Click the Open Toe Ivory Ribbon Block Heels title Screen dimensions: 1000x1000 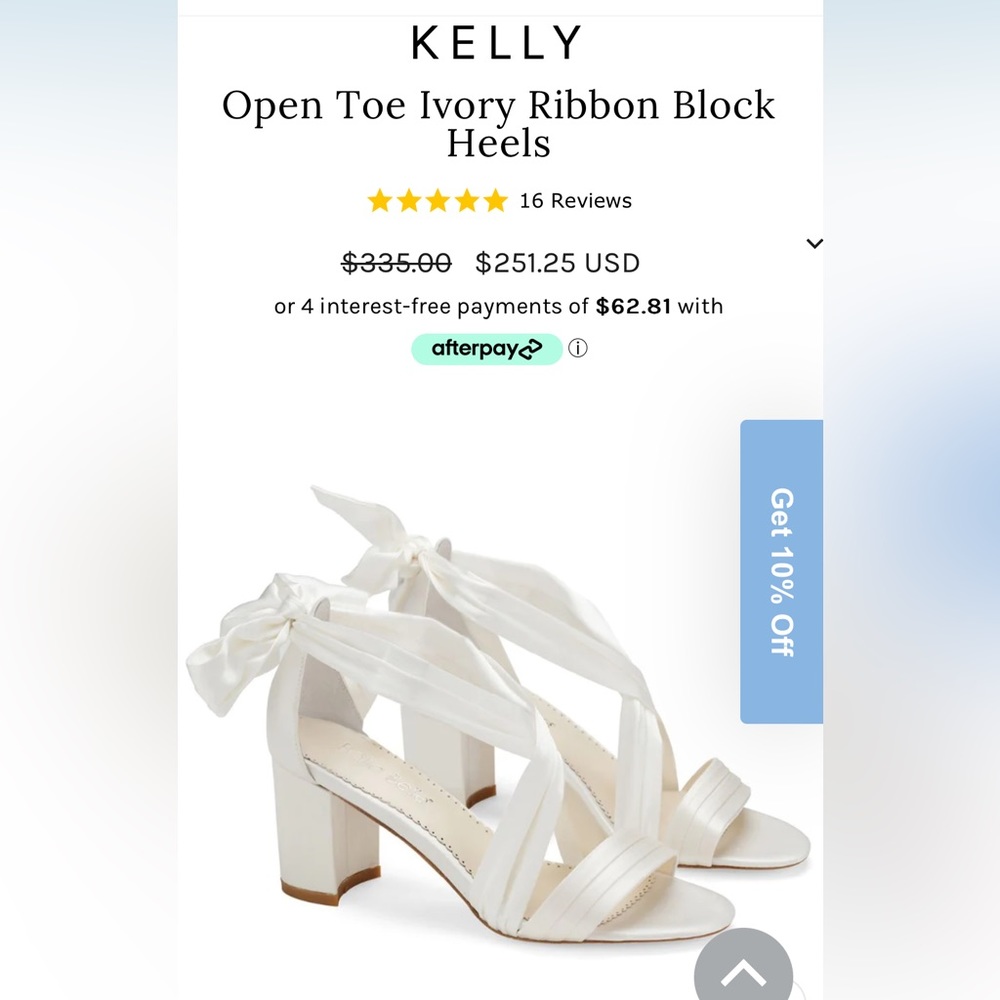coord(500,124)
